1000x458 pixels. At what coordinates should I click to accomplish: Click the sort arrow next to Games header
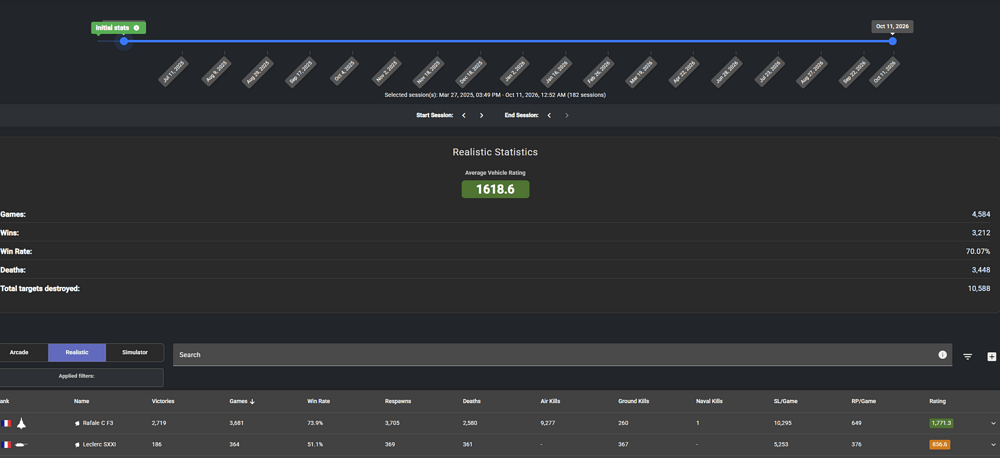253,401
